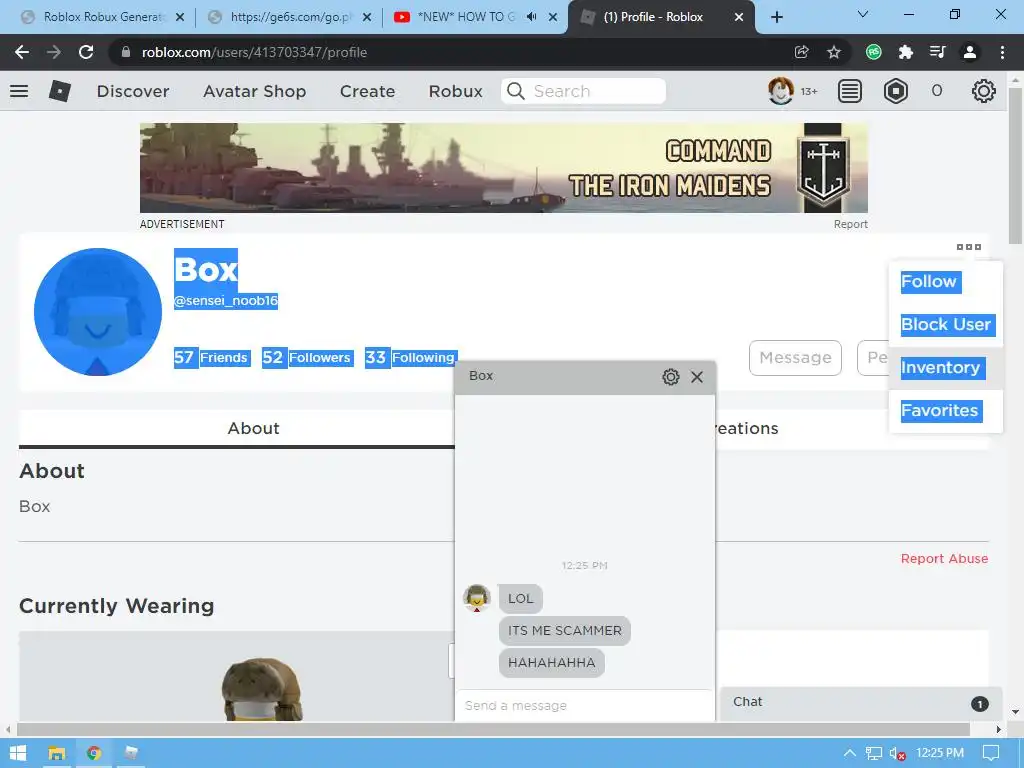Click the chat sender's avatar icon

[x=477, y=598]
